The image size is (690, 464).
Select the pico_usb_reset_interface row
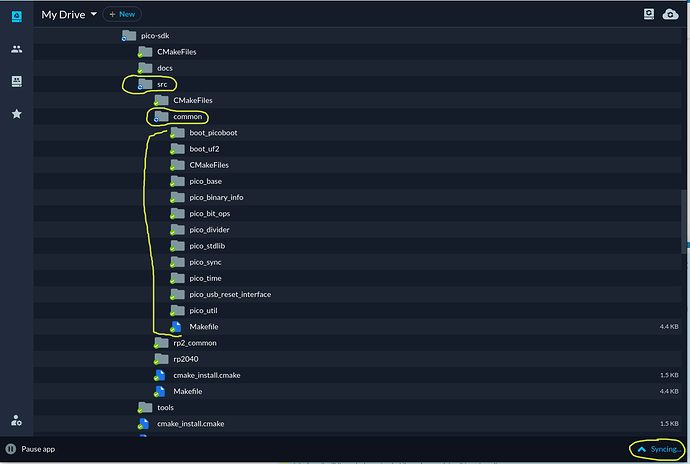(x=357, y=294)
